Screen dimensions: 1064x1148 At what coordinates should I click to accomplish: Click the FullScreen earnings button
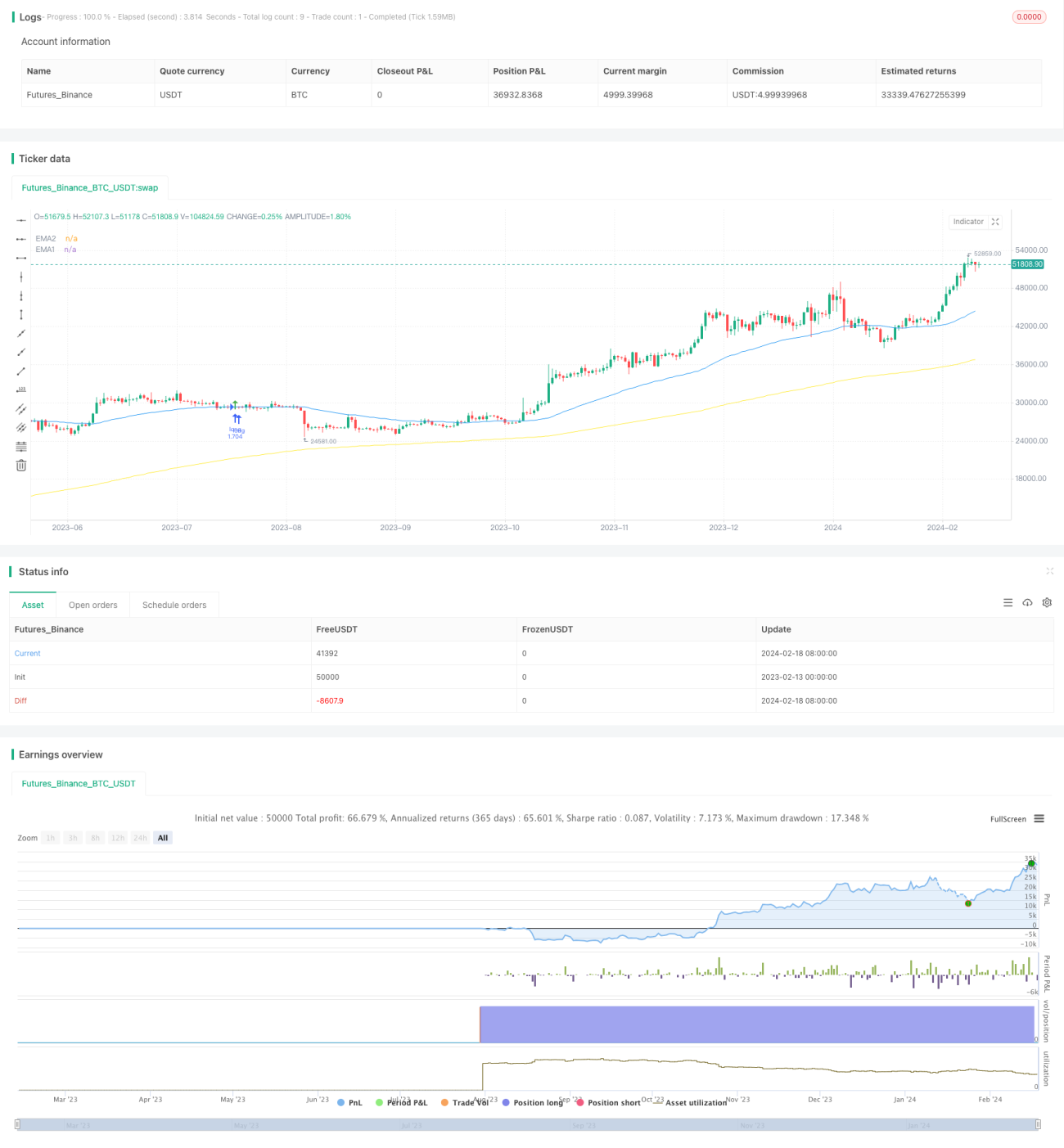(1008, 819)
